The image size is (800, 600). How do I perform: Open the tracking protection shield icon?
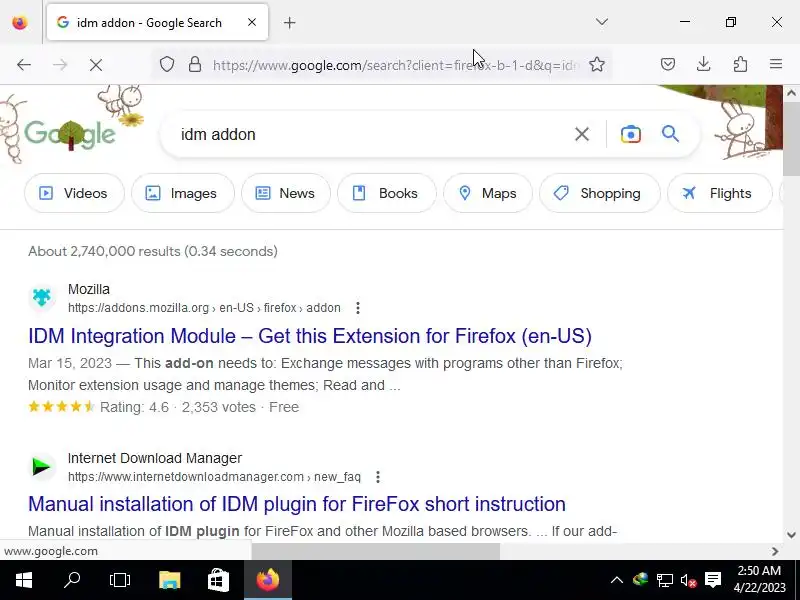[x=167, y=65]
